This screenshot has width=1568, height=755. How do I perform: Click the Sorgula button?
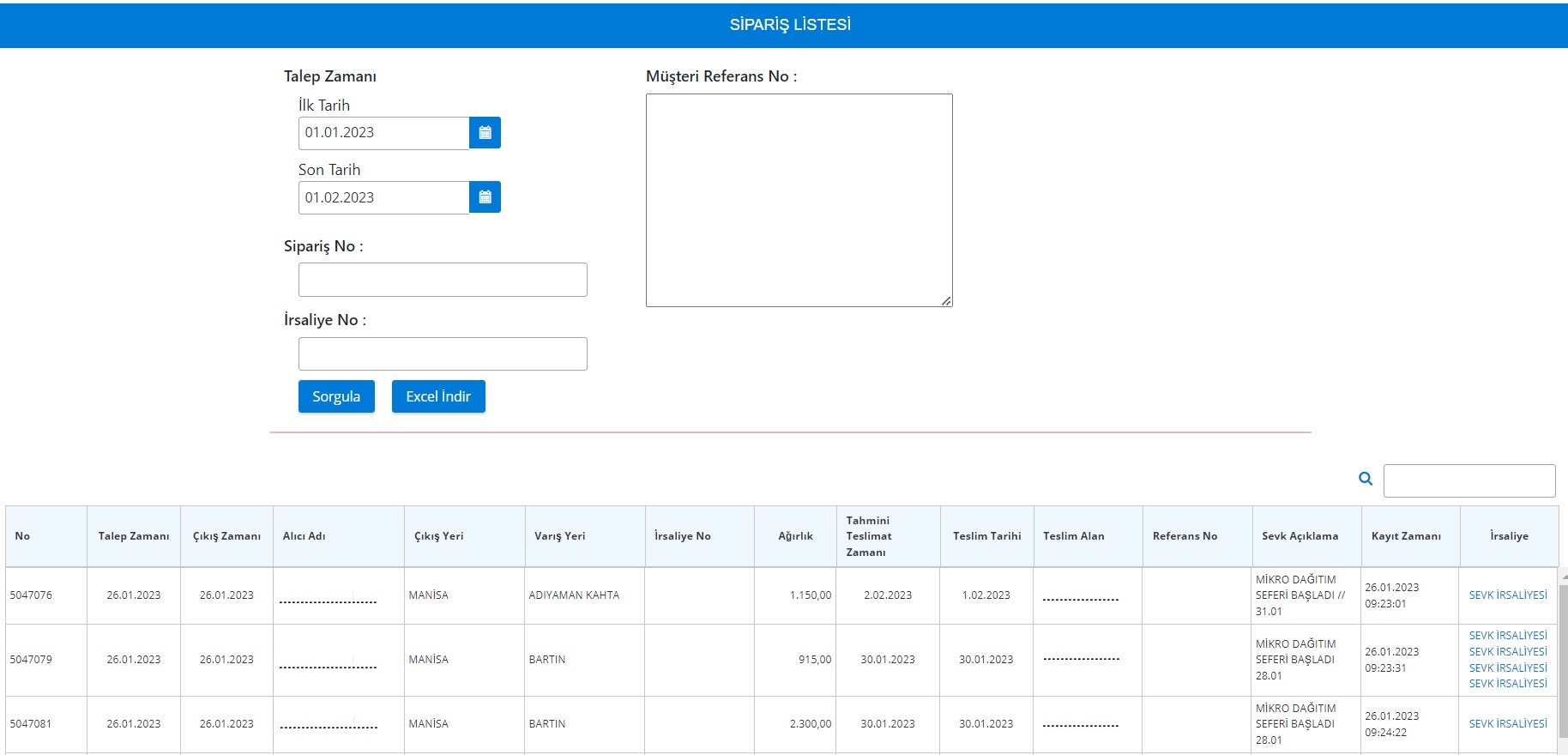336,396
